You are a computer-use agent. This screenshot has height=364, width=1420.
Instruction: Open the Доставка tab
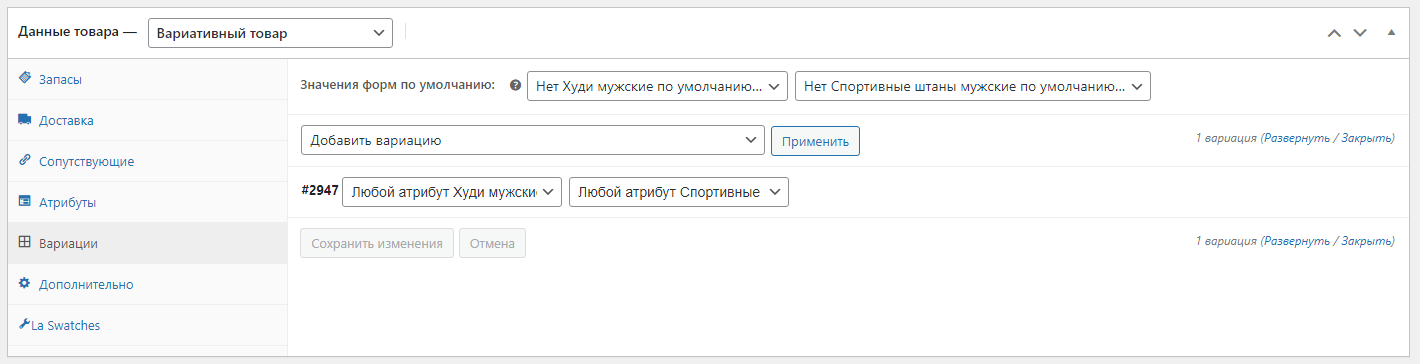(147, 120)
